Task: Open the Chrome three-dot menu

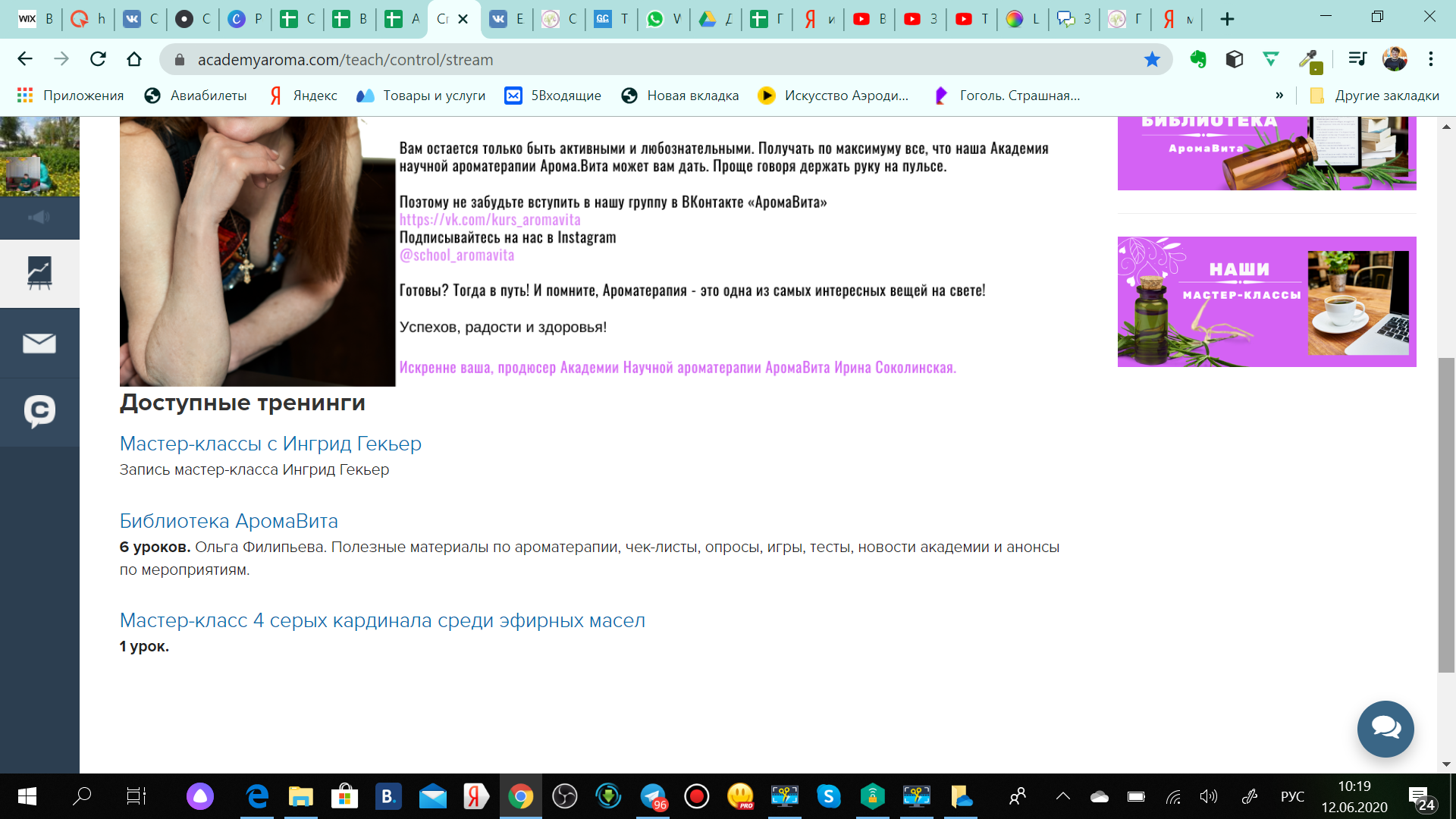Action: (x=1431, y=59)
